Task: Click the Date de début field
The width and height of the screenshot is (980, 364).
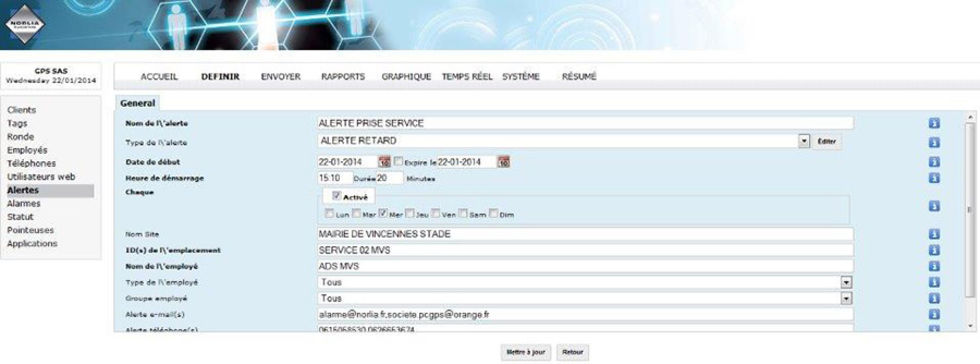Action: click(x=347, y=162)
